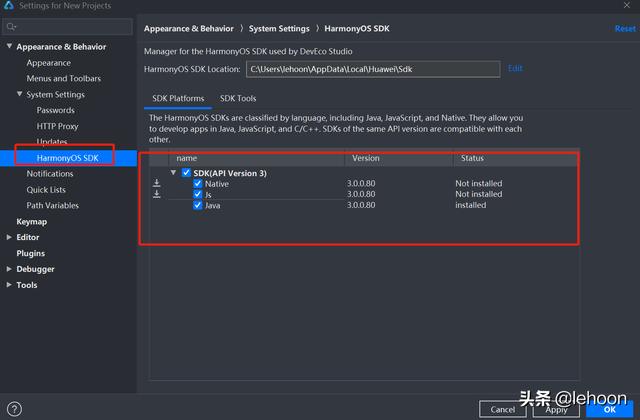Viewport: 640px width, 420px height.
Task: Click System Settings in breadcrumb
Action: [x=279, y=29]
